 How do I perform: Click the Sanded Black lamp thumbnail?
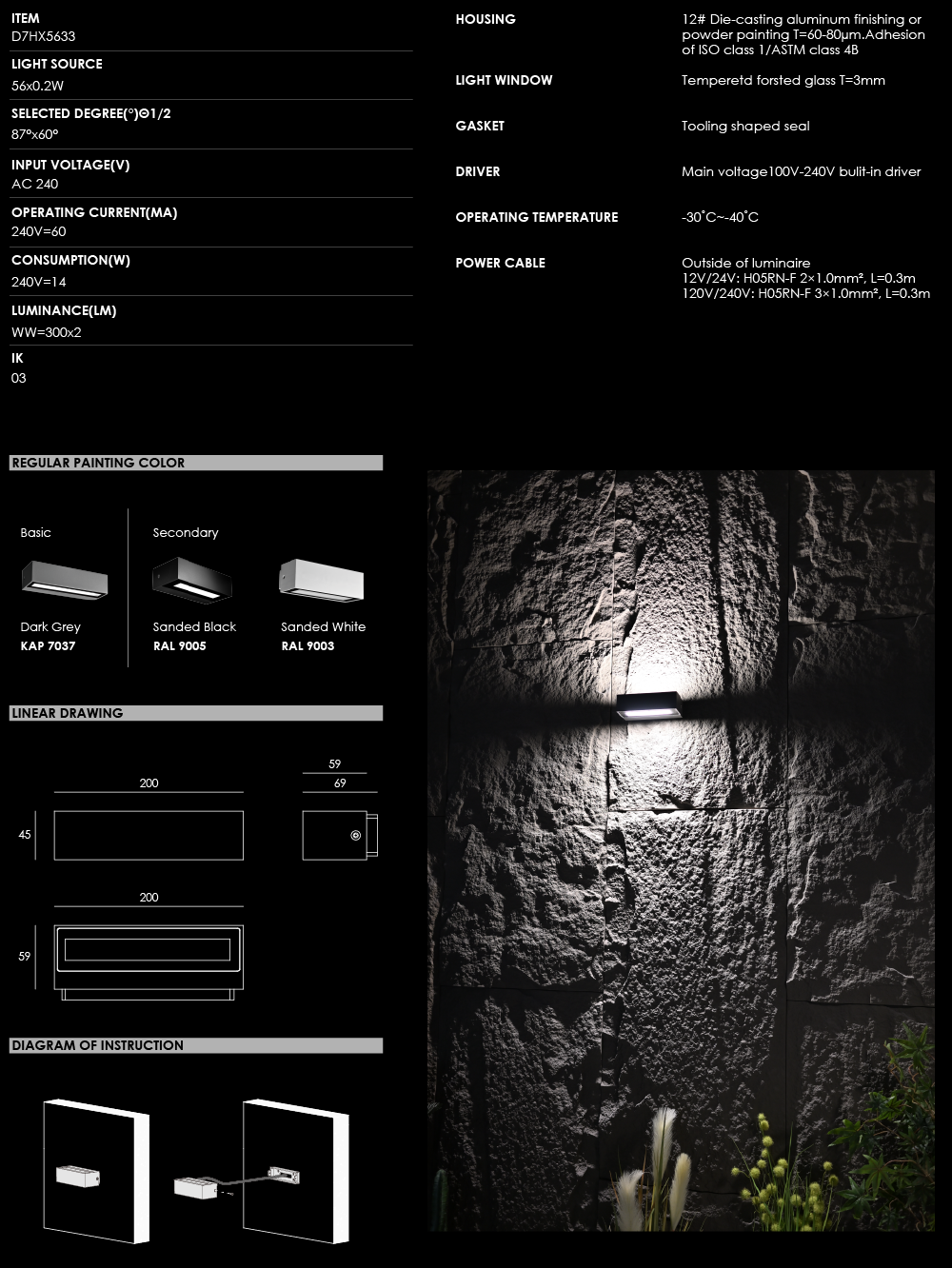click(192, 580)
